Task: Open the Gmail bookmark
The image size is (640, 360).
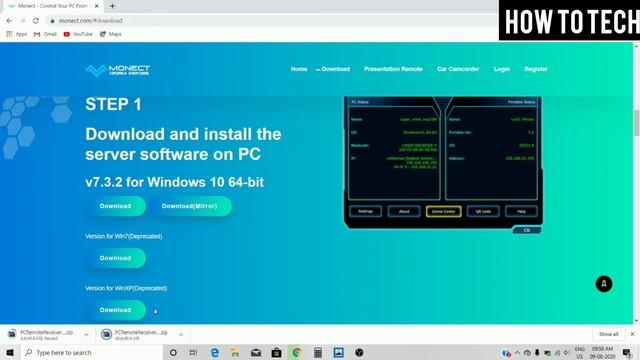Action: pos(45,34)
